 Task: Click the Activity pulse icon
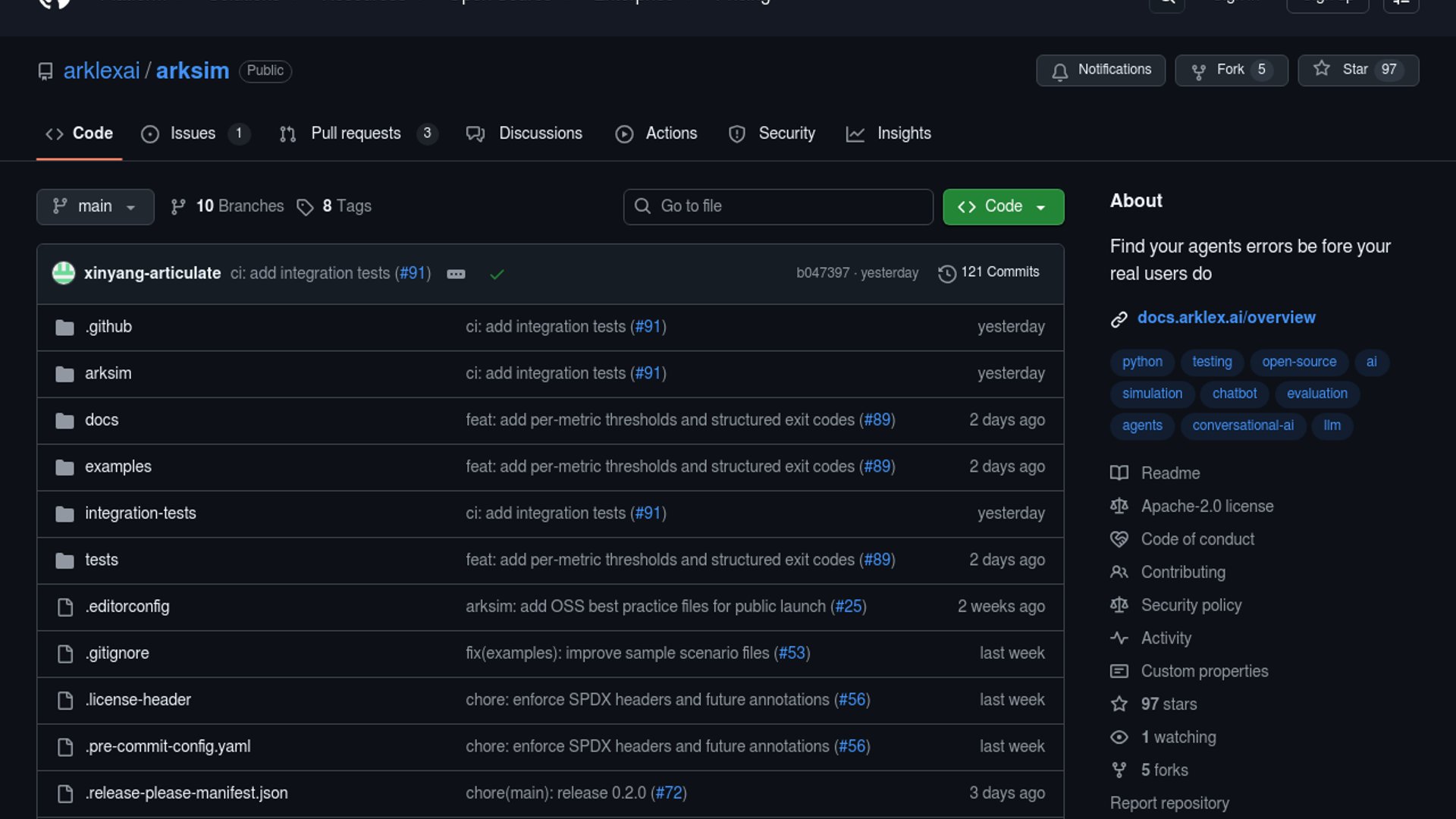(1119, 639)
